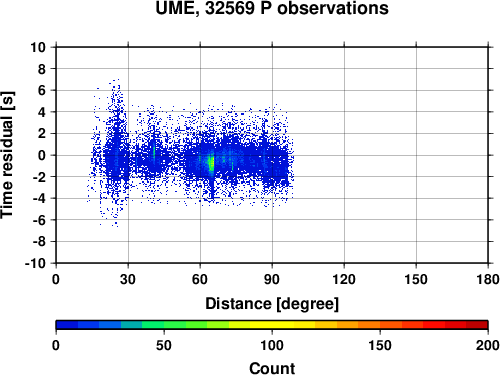Click the colorbar tick label 100

click(272, 345)
